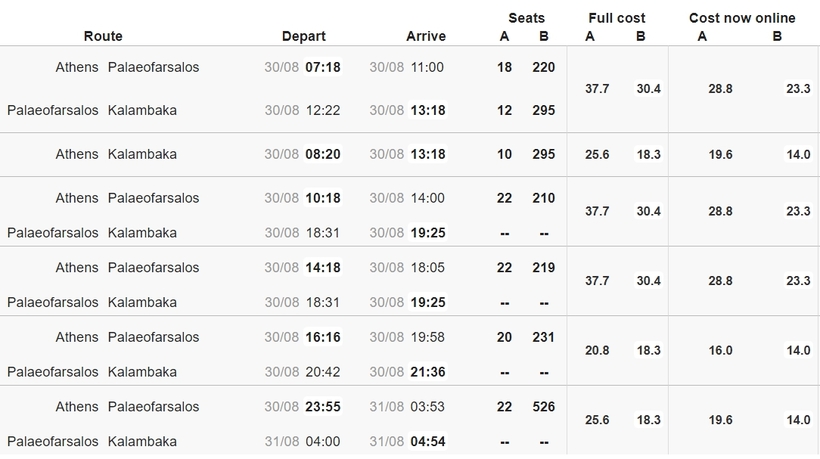Select class A full cost 20.8

pyautogui.click(x=597, y=351)
